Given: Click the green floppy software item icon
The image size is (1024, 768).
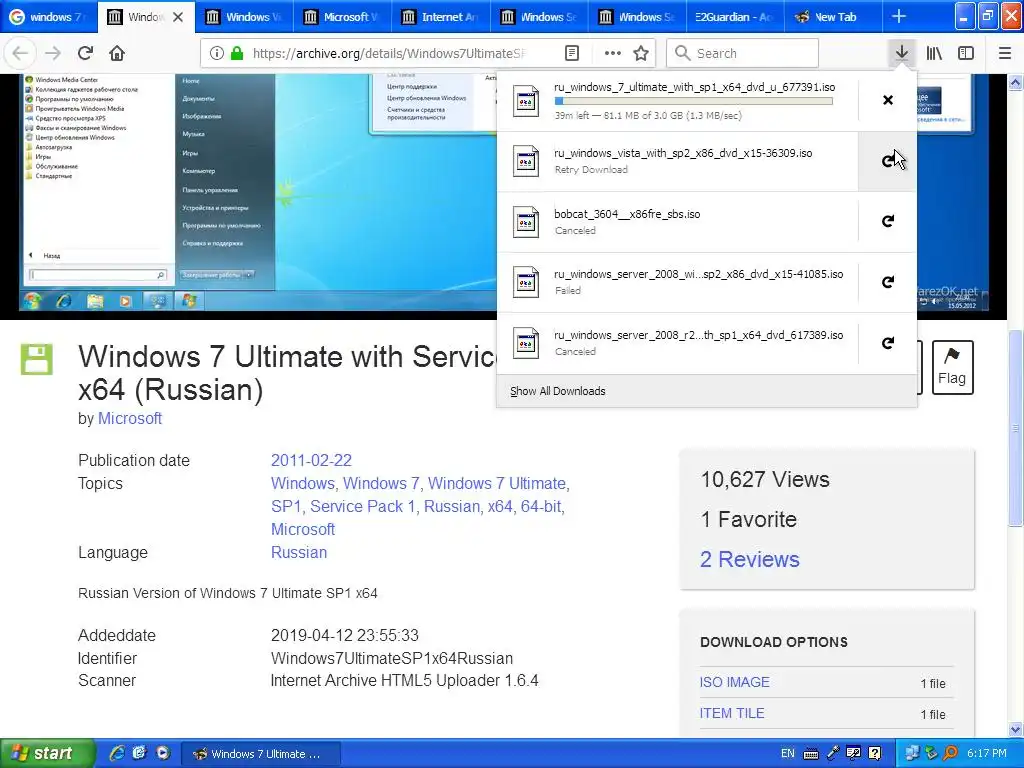Looking at the screenshot, I should [x=37, y=359].
